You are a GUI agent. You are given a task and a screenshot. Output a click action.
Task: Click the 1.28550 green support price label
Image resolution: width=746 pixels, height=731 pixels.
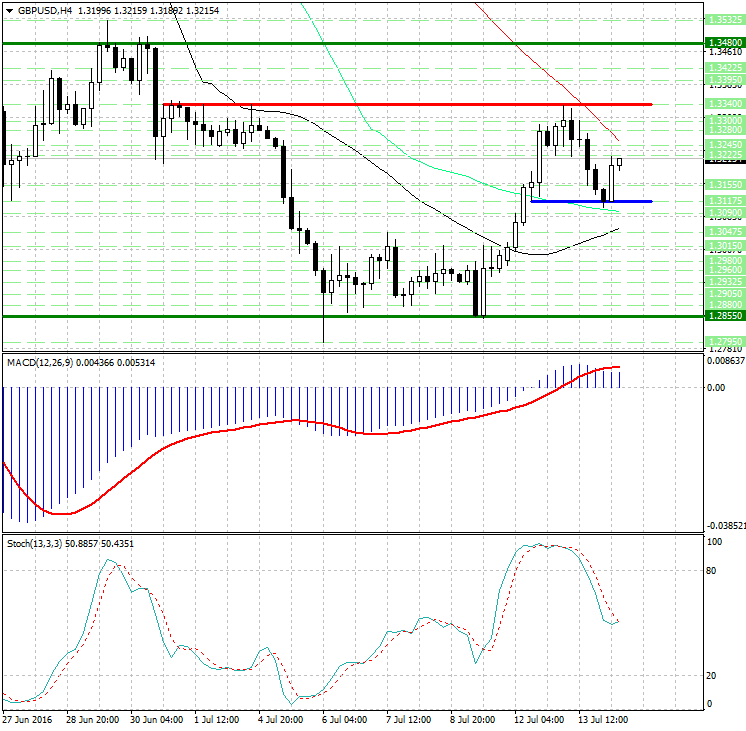(725, 316)
